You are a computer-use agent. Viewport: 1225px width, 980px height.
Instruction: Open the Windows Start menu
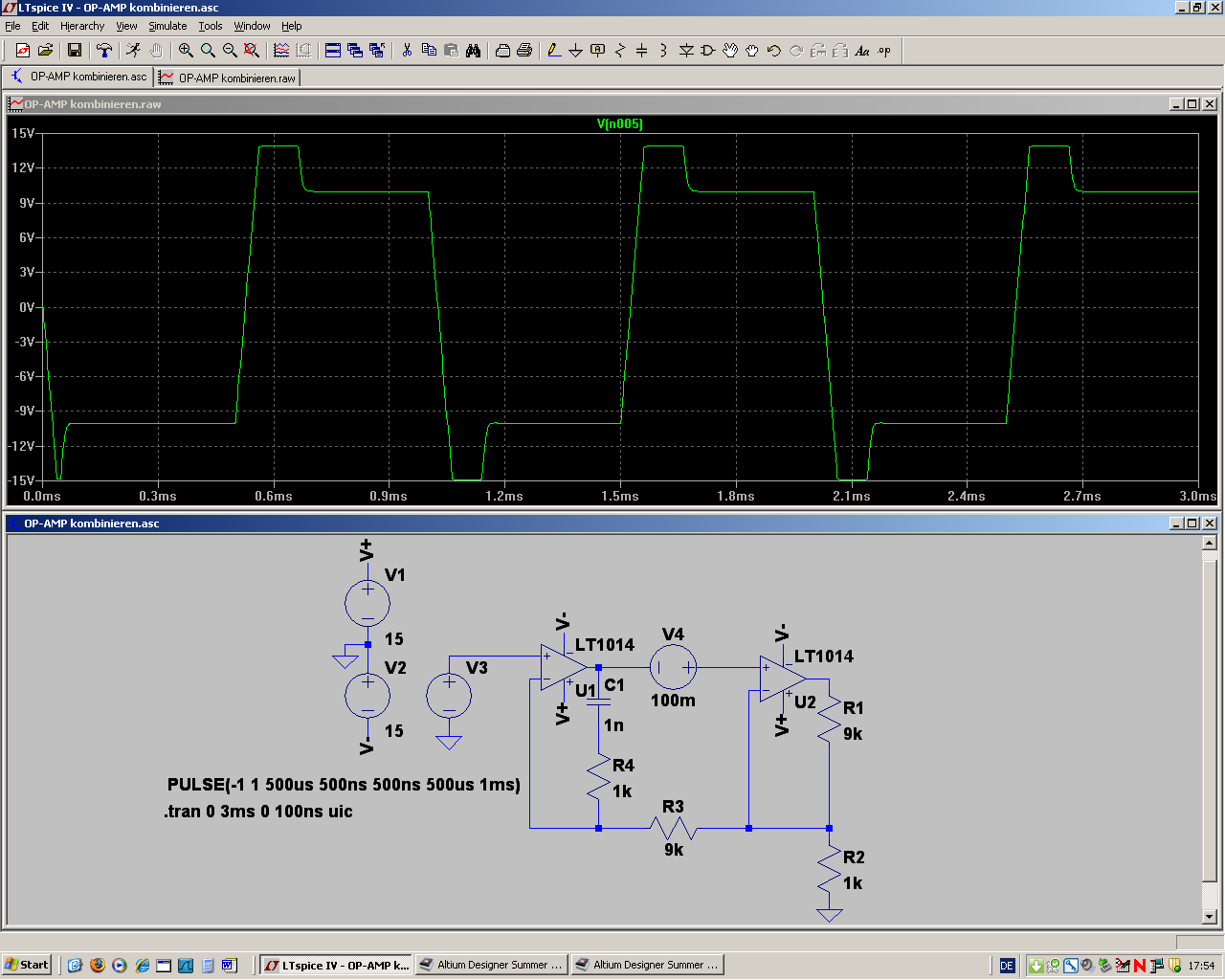[x=27, y=965]
